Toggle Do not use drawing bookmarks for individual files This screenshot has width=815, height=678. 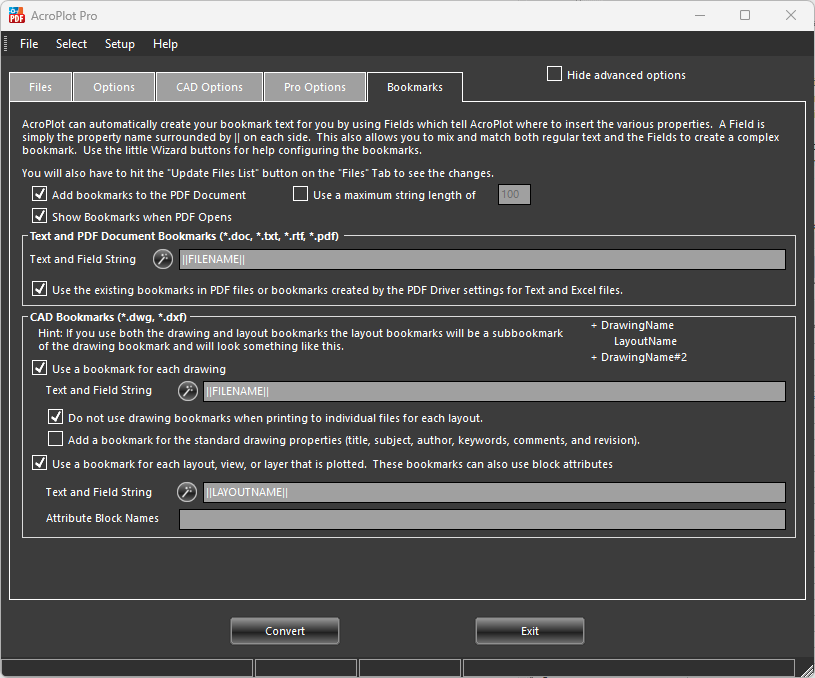click(x=56, y=417)
